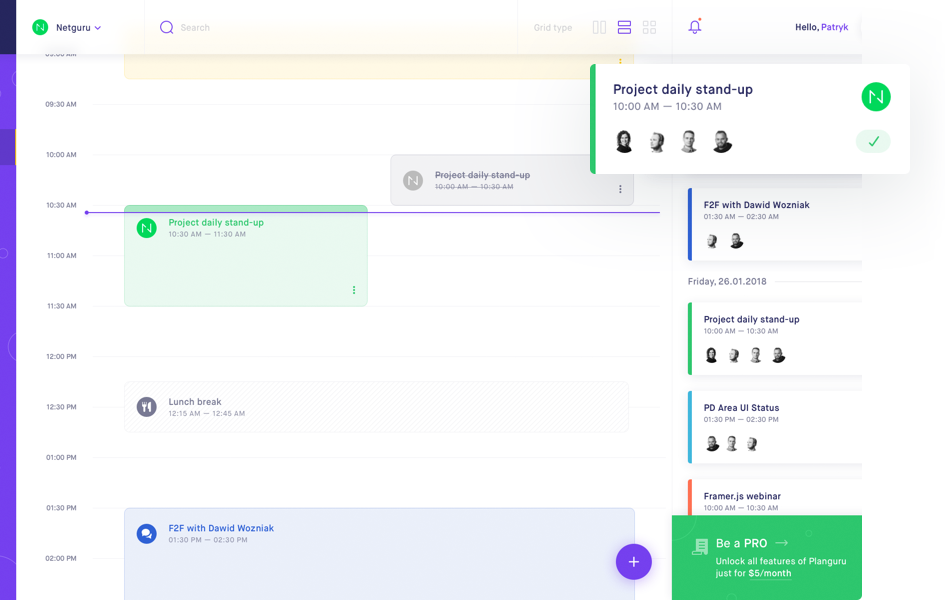This screenshot has width=945, height=600.
Task: Select the four-tile grid type icon
Action: [x=649, y=28]
